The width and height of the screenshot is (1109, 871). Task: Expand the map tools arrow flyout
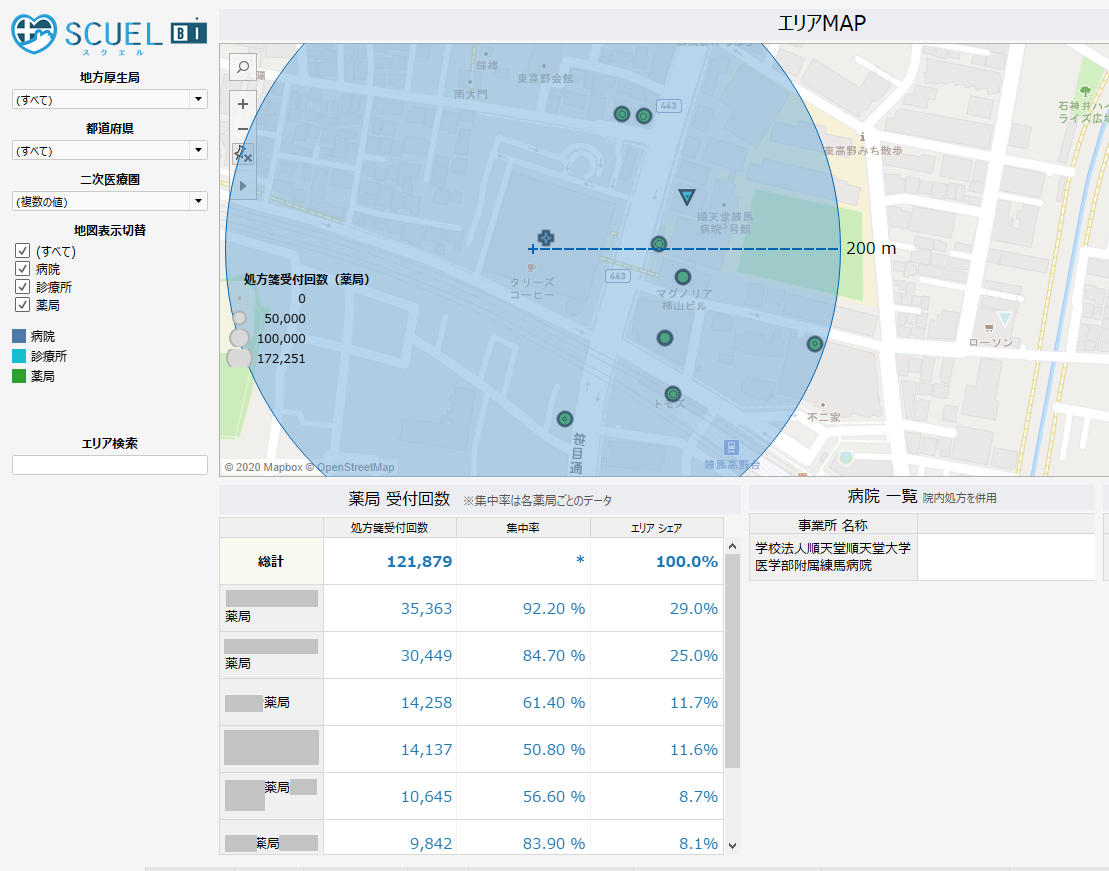(243, 185)
